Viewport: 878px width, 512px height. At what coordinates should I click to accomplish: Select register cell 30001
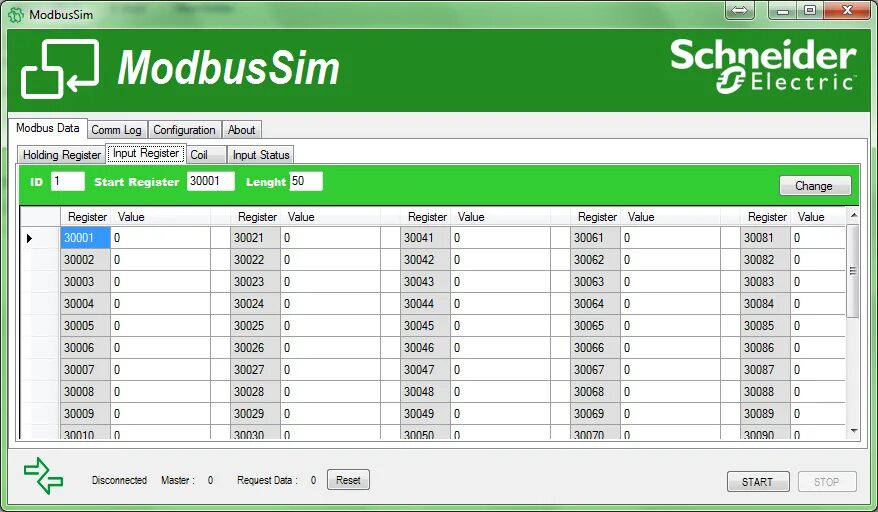(x=85, y=238)
